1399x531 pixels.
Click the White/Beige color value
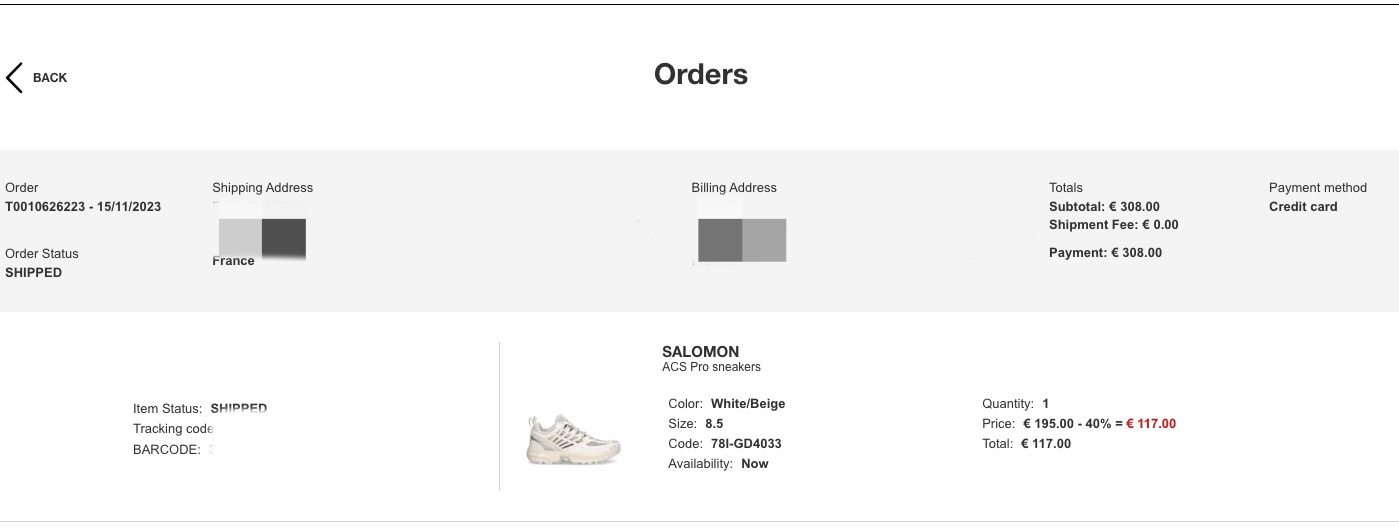(x=747, y=404)
